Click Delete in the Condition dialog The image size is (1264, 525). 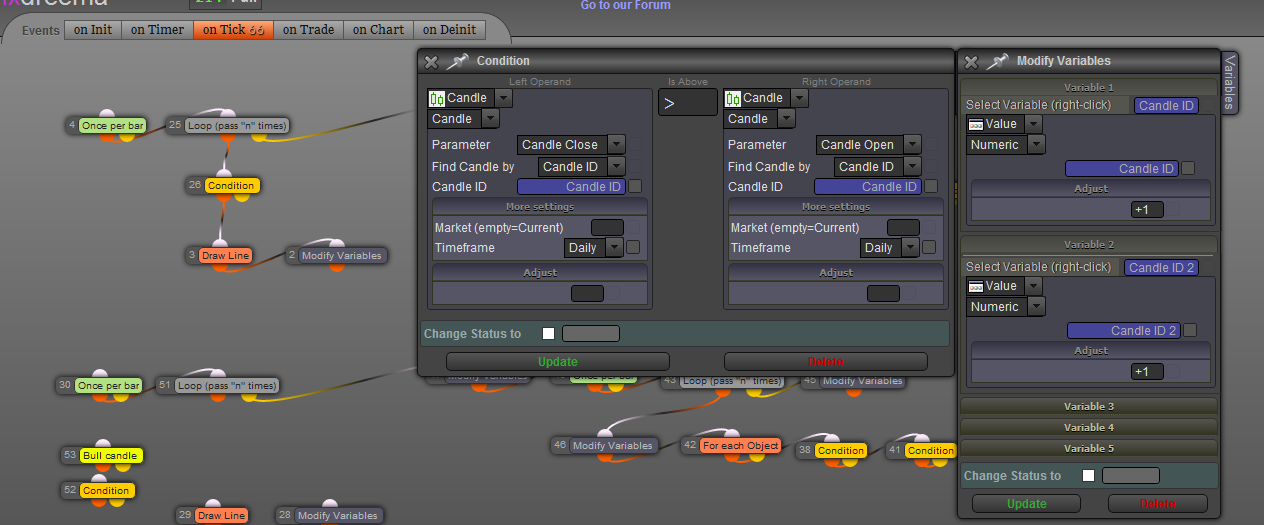(x=826, y=361)
